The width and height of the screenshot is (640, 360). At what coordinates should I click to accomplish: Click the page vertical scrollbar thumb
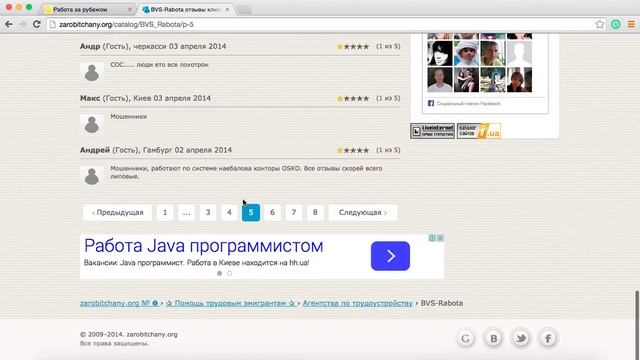pos(637,324)
